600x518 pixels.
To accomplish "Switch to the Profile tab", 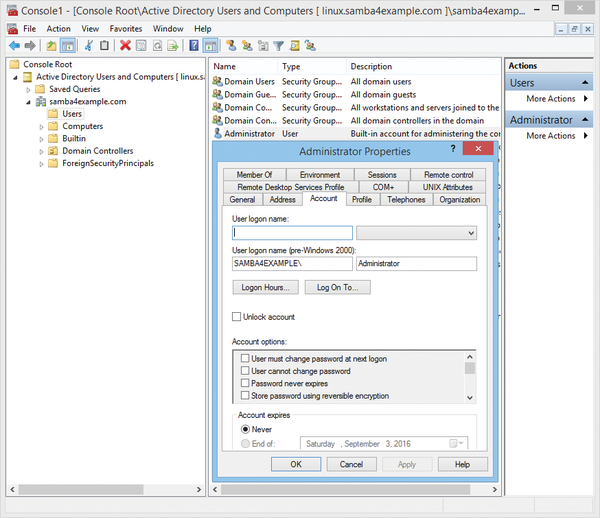I will tap(362, 199).
